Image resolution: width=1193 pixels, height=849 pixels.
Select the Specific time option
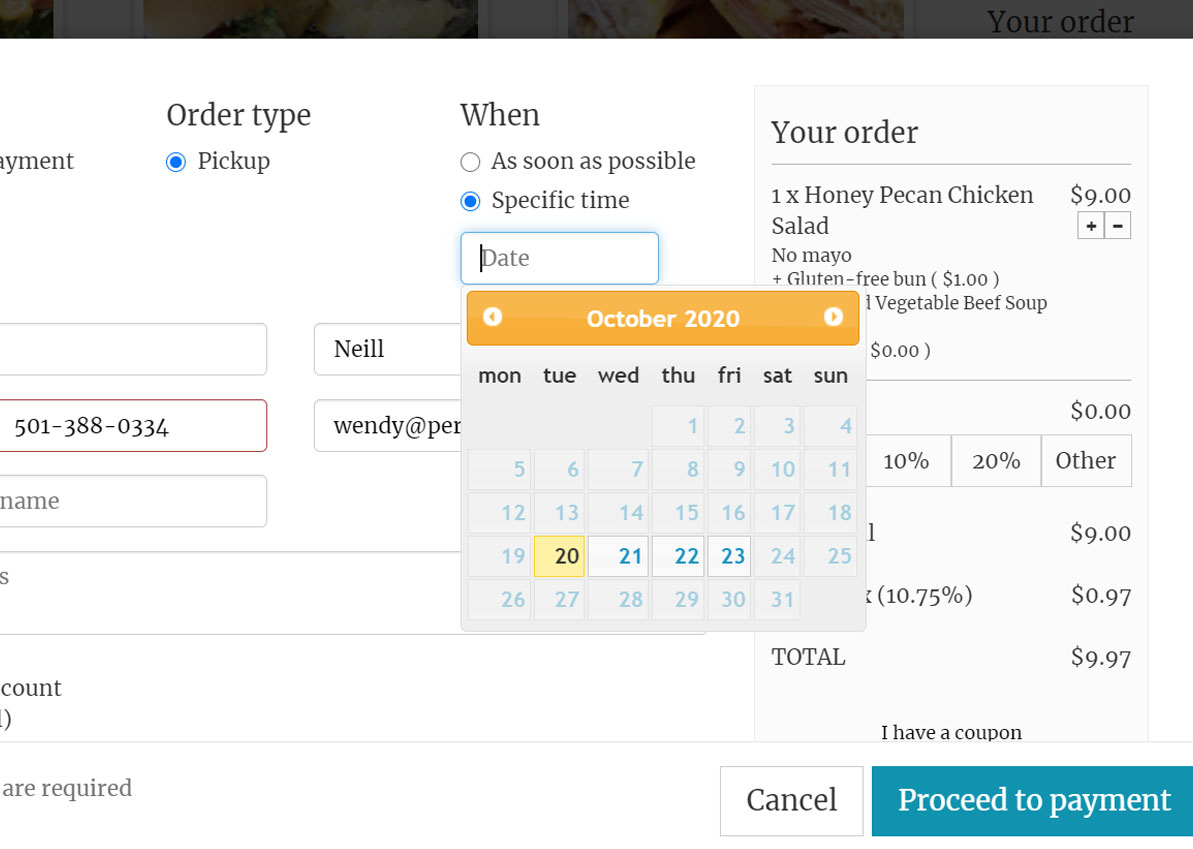pos(470,201)
